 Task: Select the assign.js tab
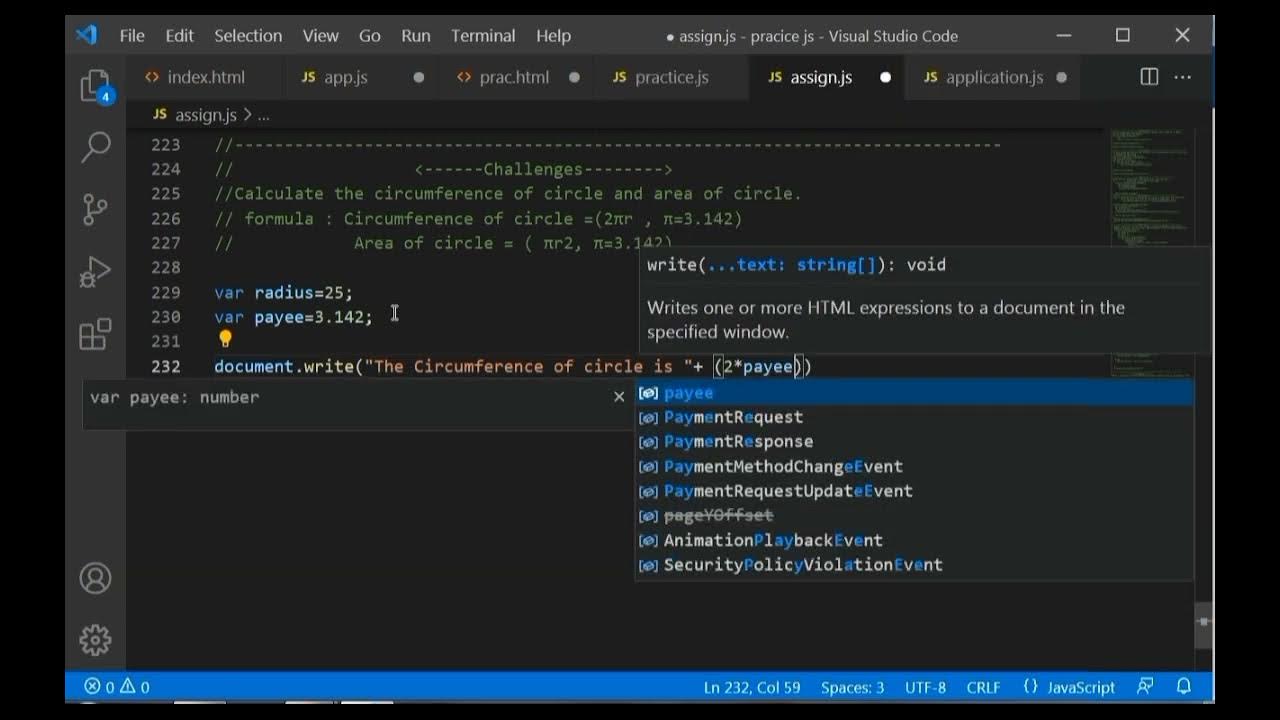tap(826, 77)
